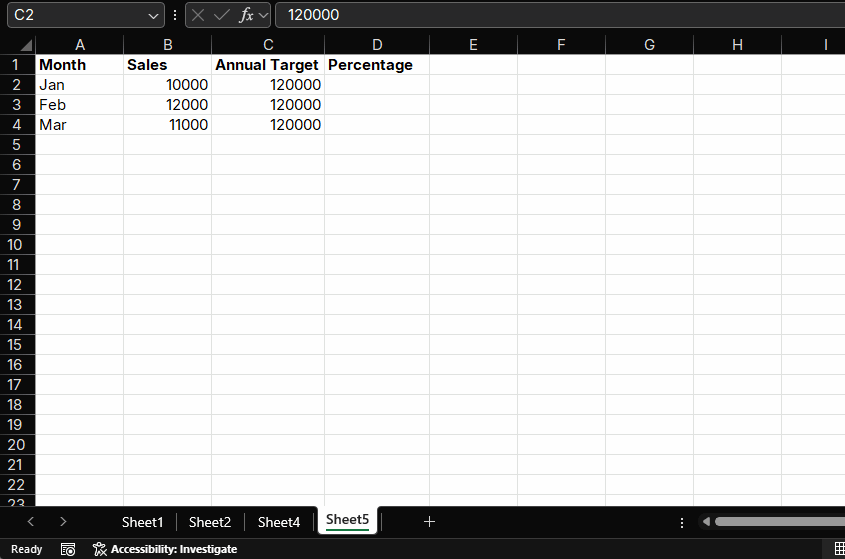The width and height of the screenshot is (845, 559).
Task: Select column C header
Action: click(x=268, y=45)
